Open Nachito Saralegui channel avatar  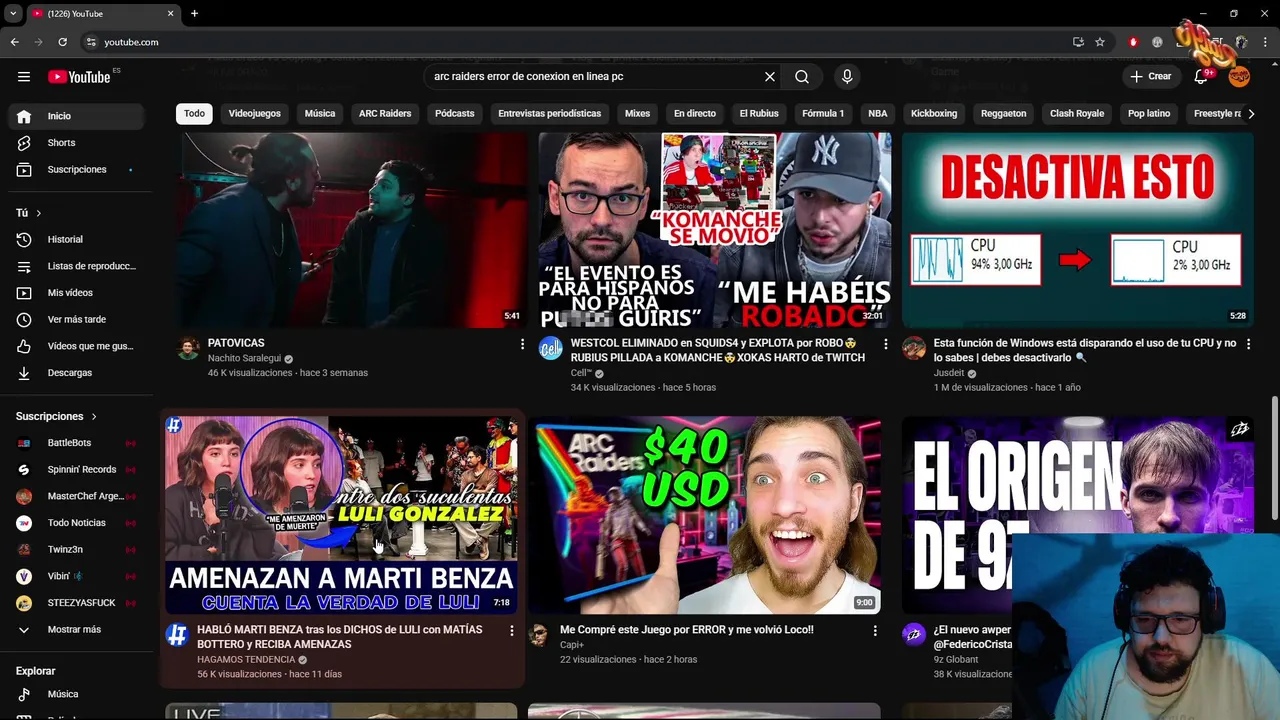click(188, 349)
